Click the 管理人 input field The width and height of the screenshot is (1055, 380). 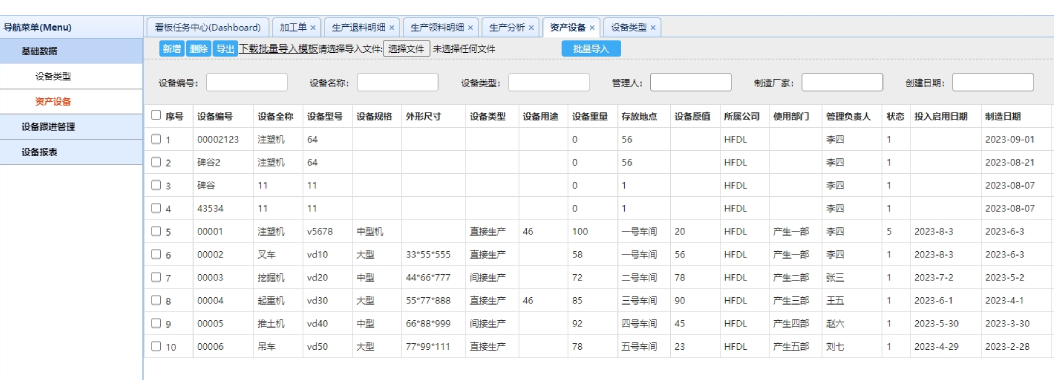click(691, 82)
